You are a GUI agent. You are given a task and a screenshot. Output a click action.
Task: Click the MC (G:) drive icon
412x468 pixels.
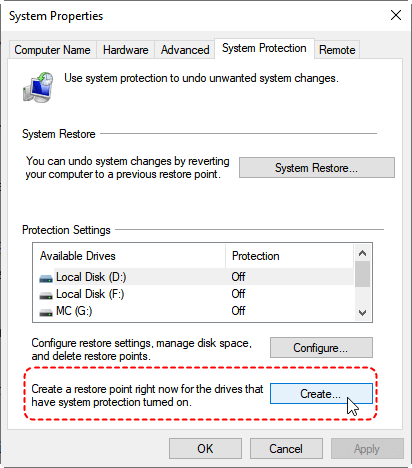[x=46, y=313]
